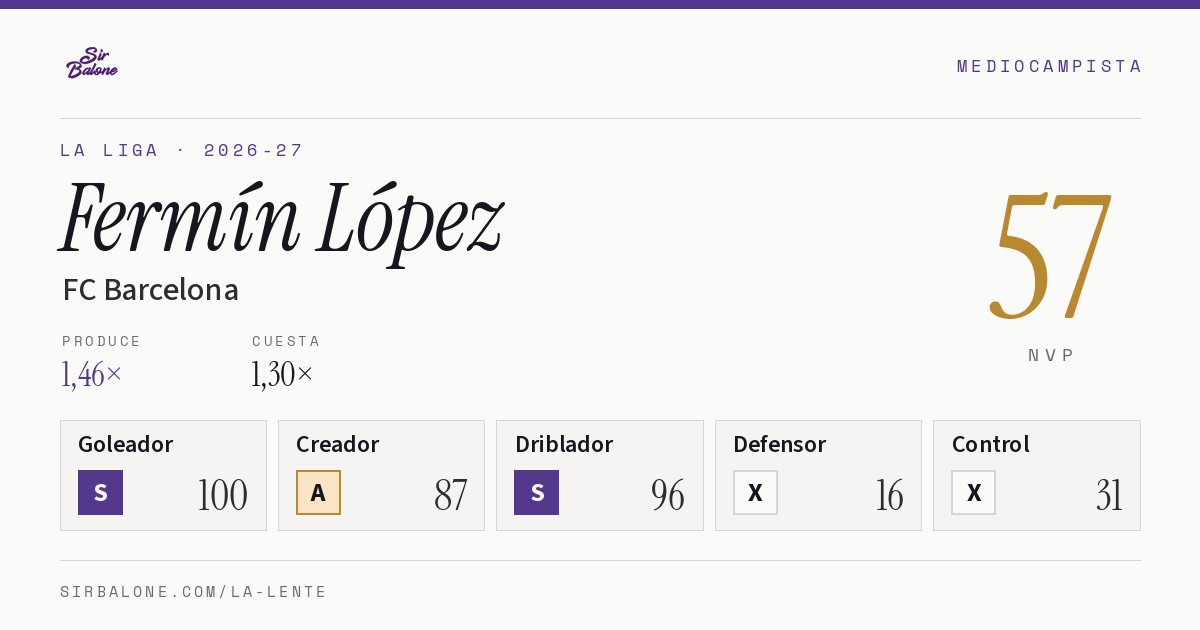This screenshot has width=1200, height=630.
Task: Click the Defensor score 16
Action: [889, 495]
